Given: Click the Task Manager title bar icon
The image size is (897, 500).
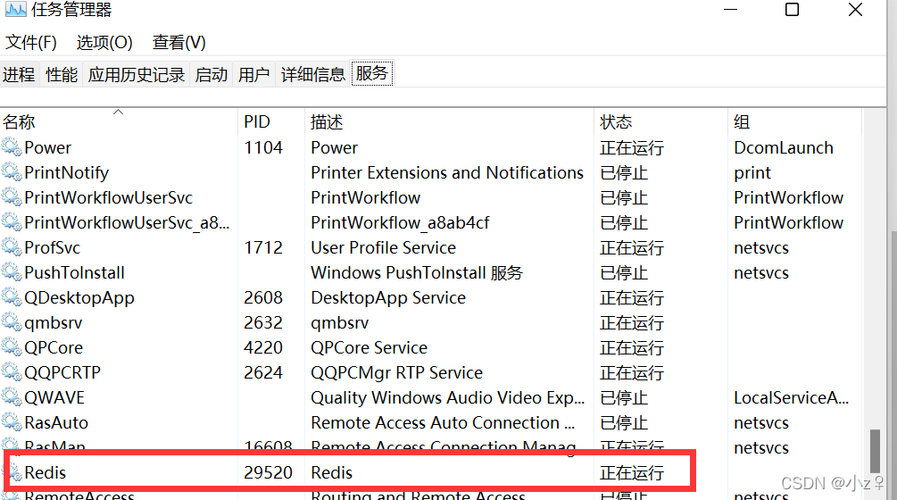Looking at the screenshot, I should tap(15, 9).
